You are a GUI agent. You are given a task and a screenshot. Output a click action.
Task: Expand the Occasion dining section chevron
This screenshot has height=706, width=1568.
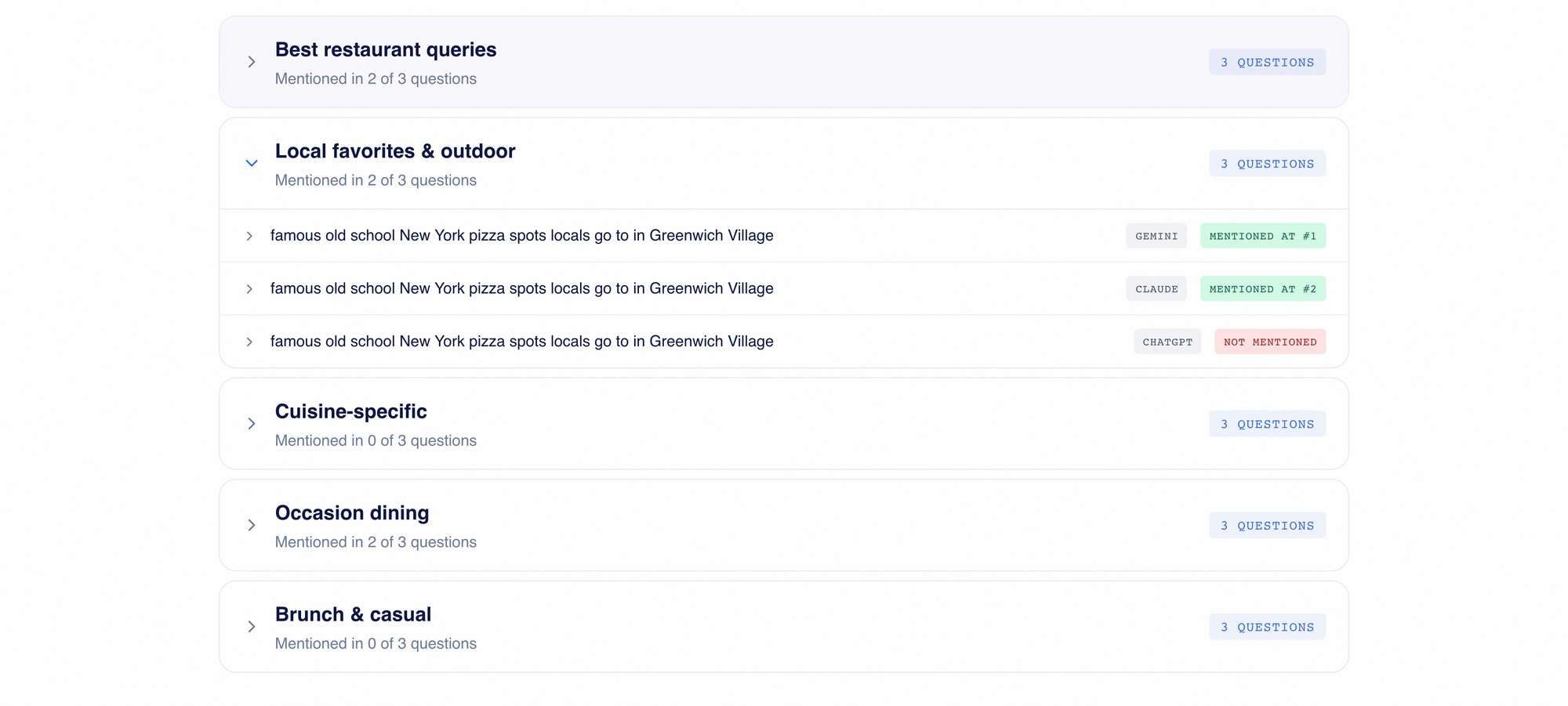(x=251, y=525)
